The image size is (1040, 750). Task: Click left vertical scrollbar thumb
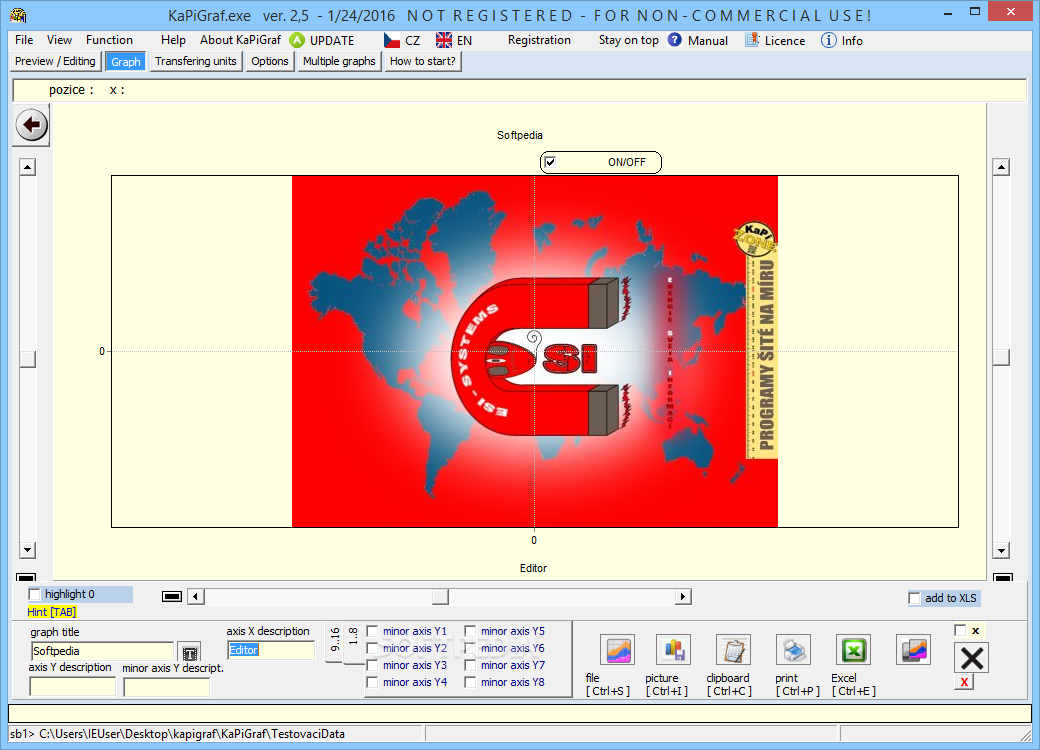(27, 359)
